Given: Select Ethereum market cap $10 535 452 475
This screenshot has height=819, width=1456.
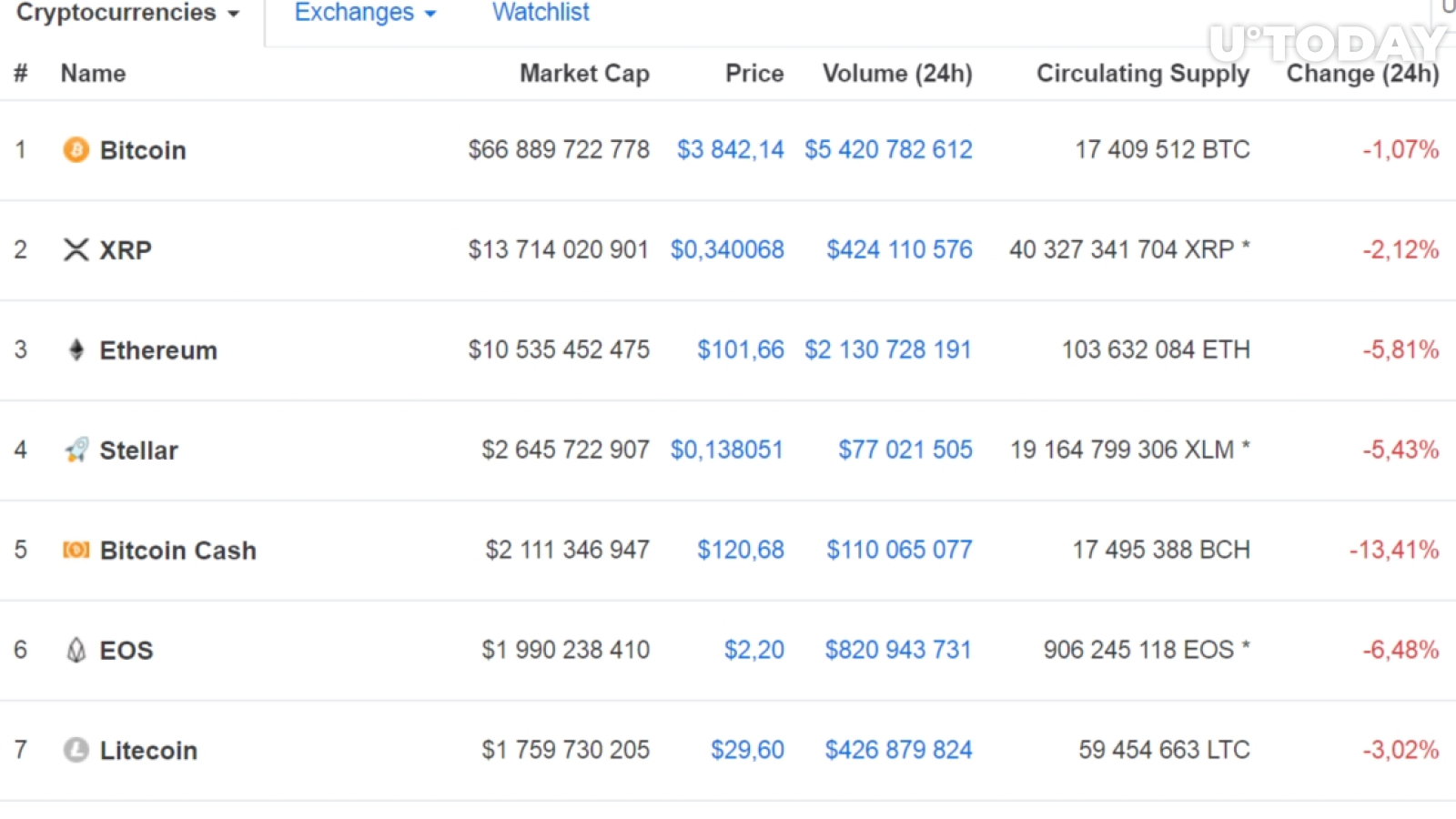Looking at the screenshot, I should click(x=559, y=349).
